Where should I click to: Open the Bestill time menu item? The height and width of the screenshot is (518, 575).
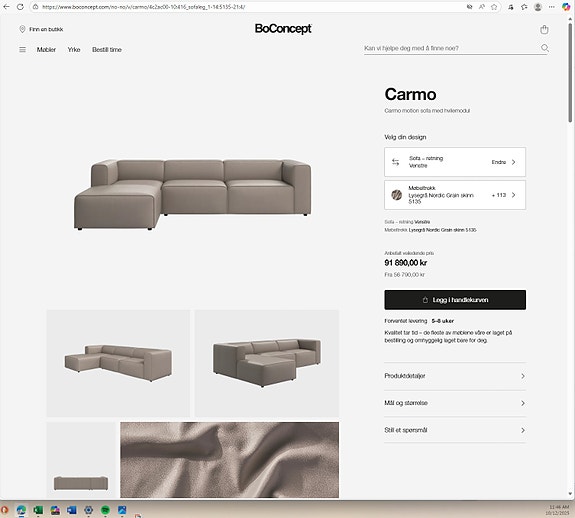tap(107, 49)
